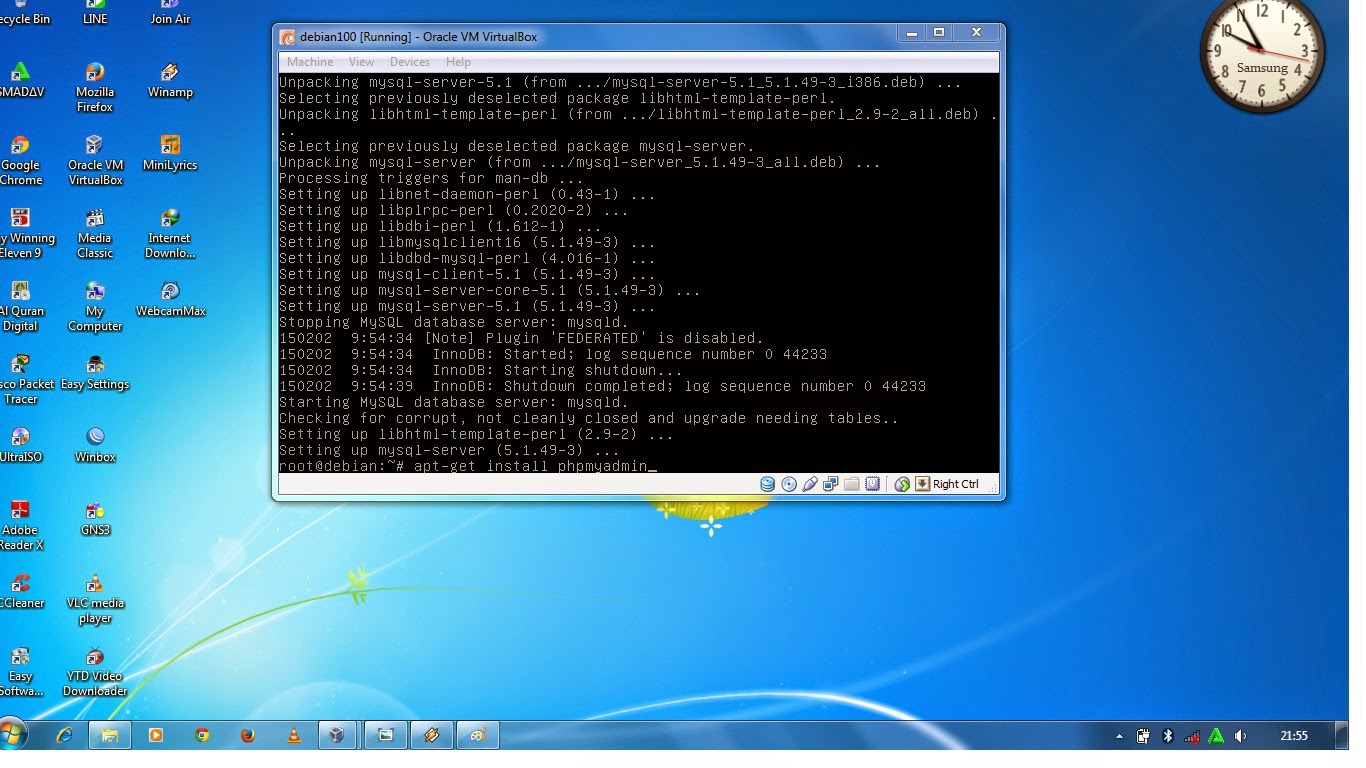This screenshot has width=1366, height=768.
Task: Select the WebcamMax desktop icon
Action: tap(170, 299)
